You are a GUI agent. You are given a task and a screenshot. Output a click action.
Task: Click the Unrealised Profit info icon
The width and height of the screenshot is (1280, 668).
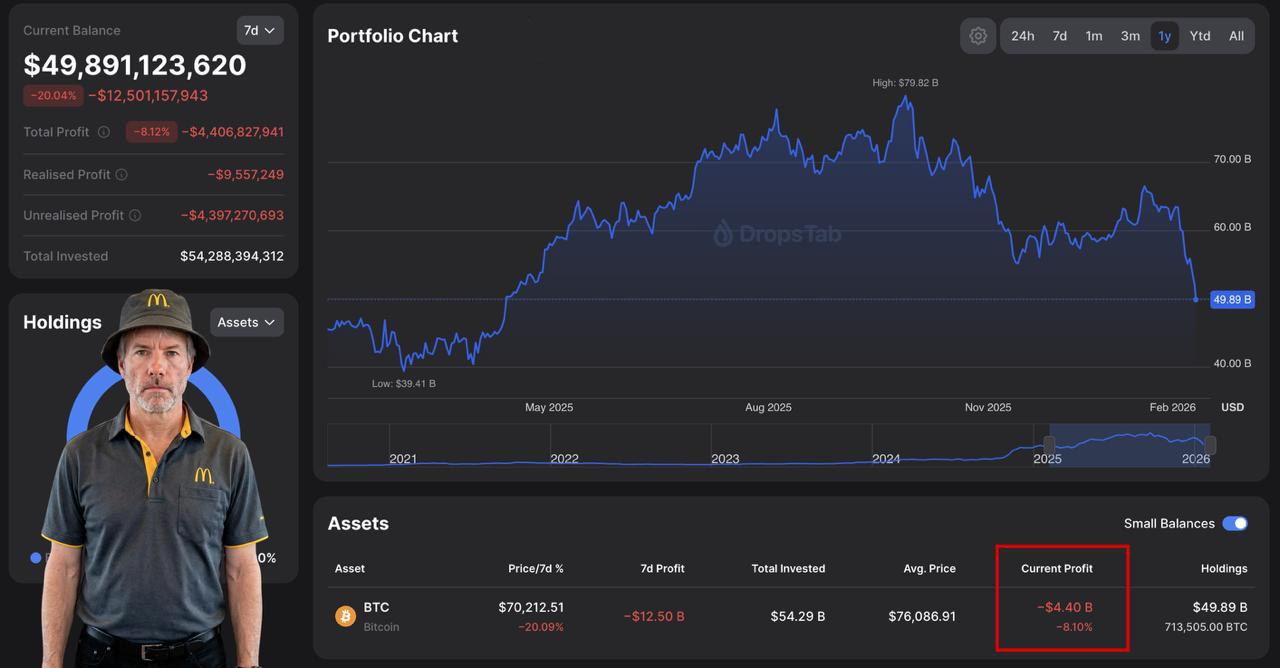pyautogui.click(x=135, y=215)
